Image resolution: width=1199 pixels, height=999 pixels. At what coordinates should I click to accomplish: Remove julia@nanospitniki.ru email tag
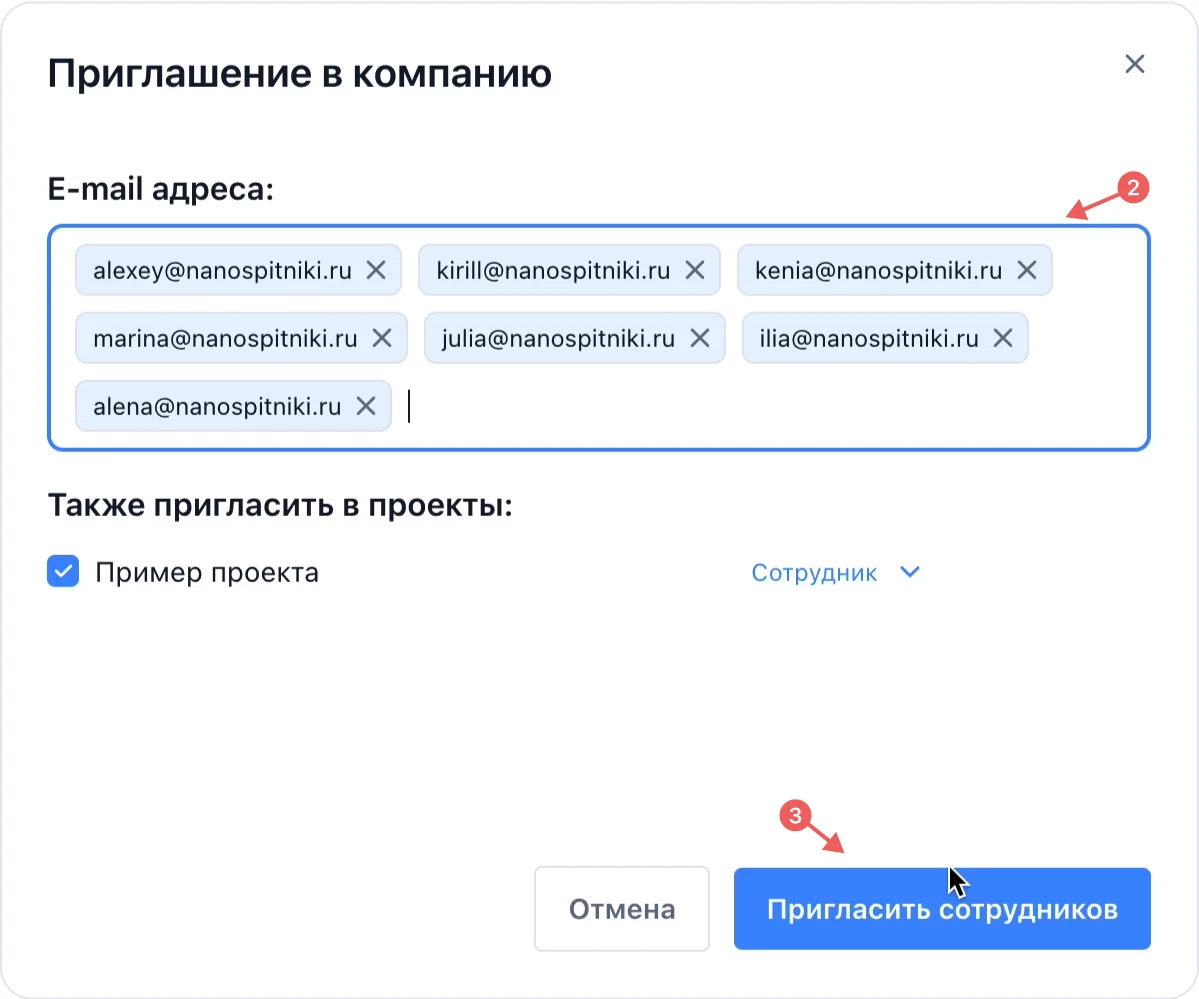(700, 337)
